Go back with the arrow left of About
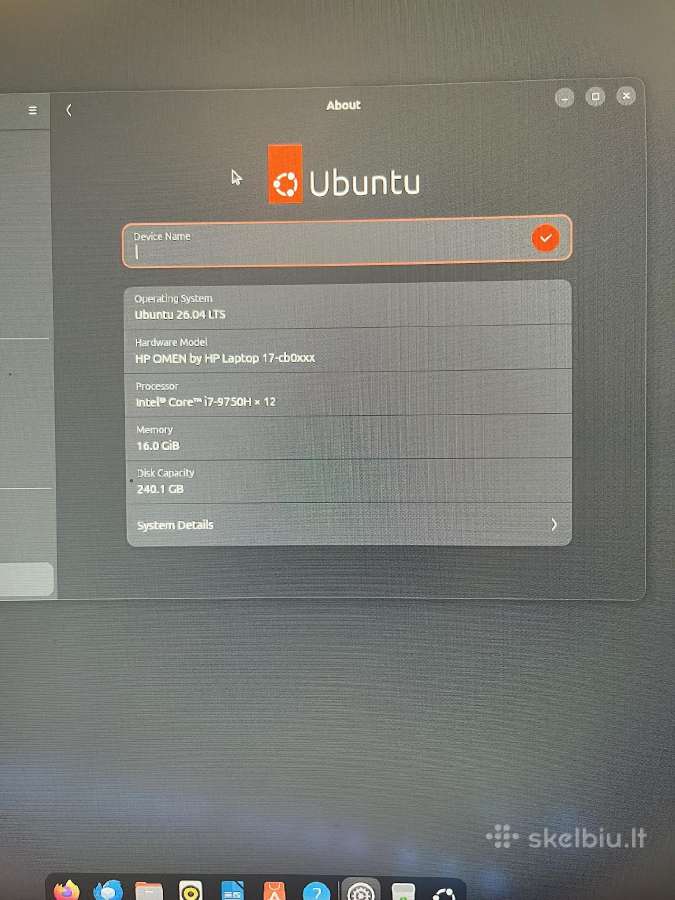Image resolution: width=675 pixels, height=900 pixels. click(69, 110)
